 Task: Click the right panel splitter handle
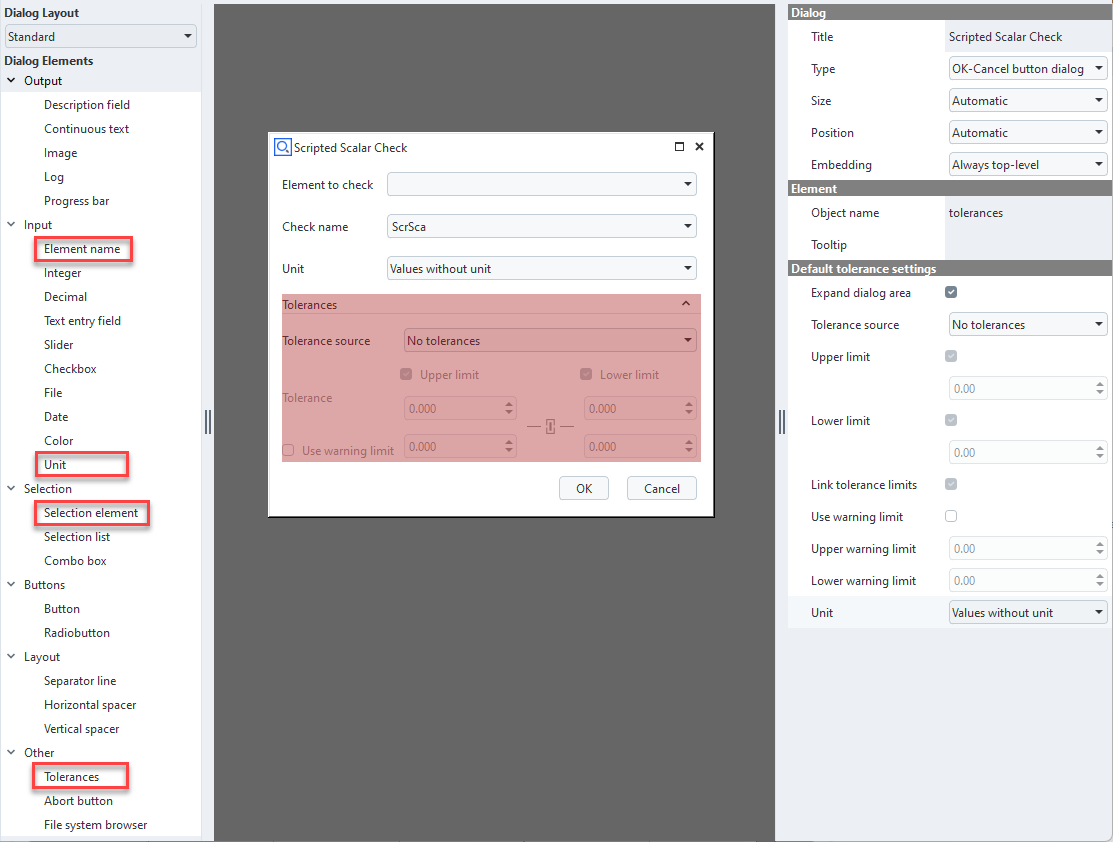coord(781,422)
